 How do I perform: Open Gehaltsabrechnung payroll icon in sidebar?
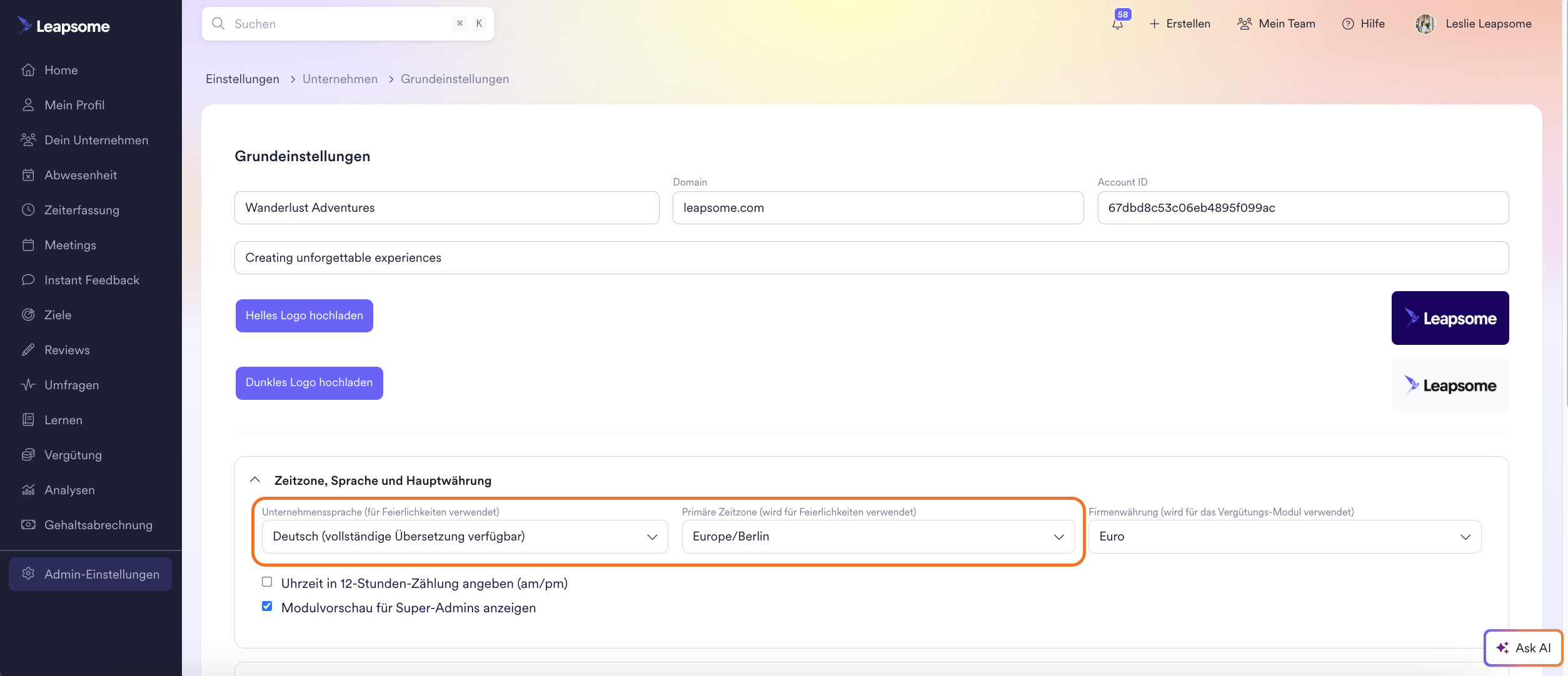click(x=28, y=525)
